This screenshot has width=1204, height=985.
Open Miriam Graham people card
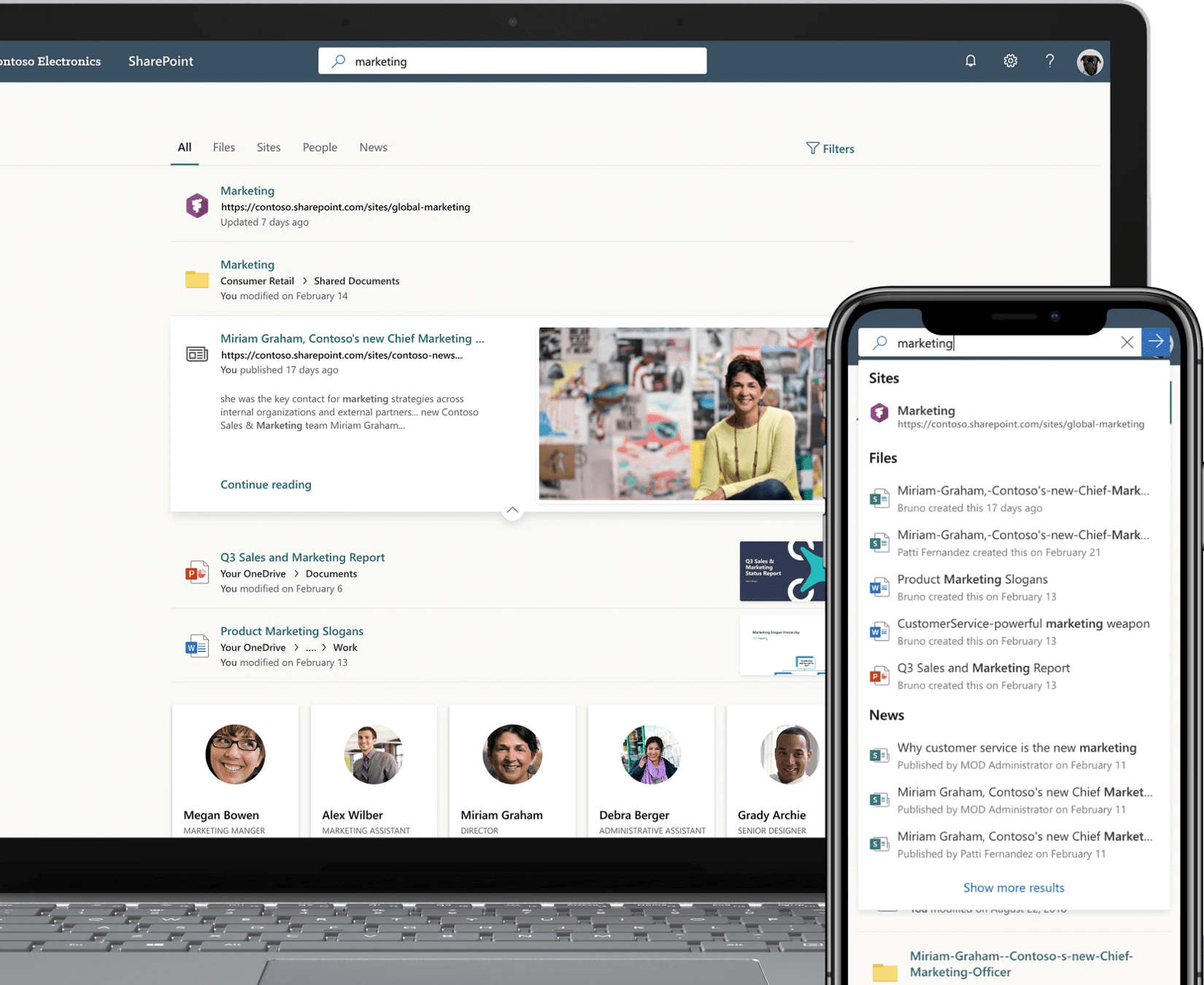point(512,771)
